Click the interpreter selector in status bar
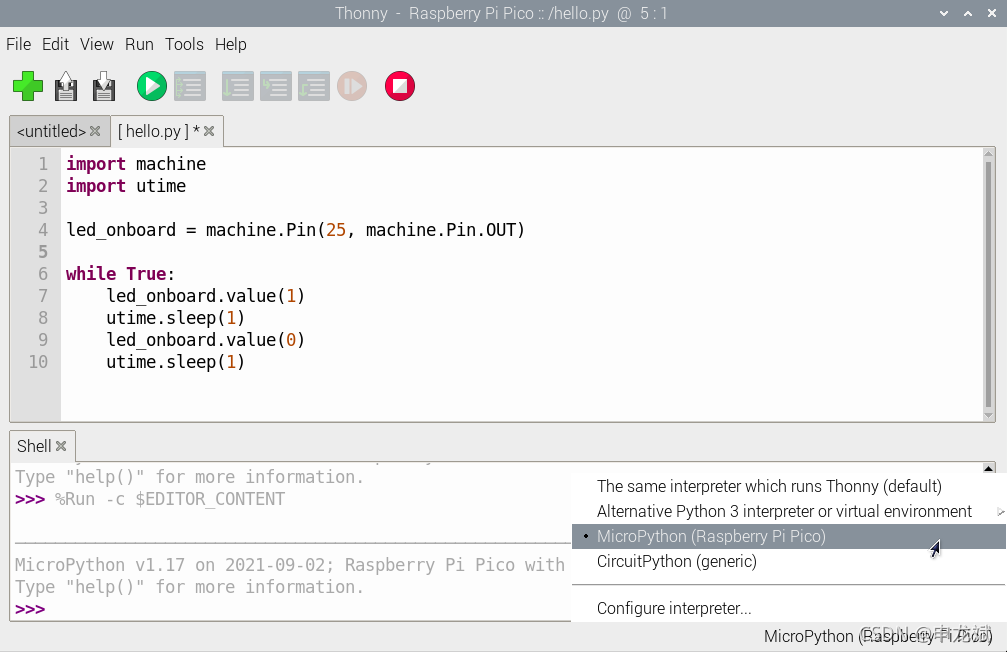Image resolution: width=1007 pixels, height=652 pixels. coord(878,636)
